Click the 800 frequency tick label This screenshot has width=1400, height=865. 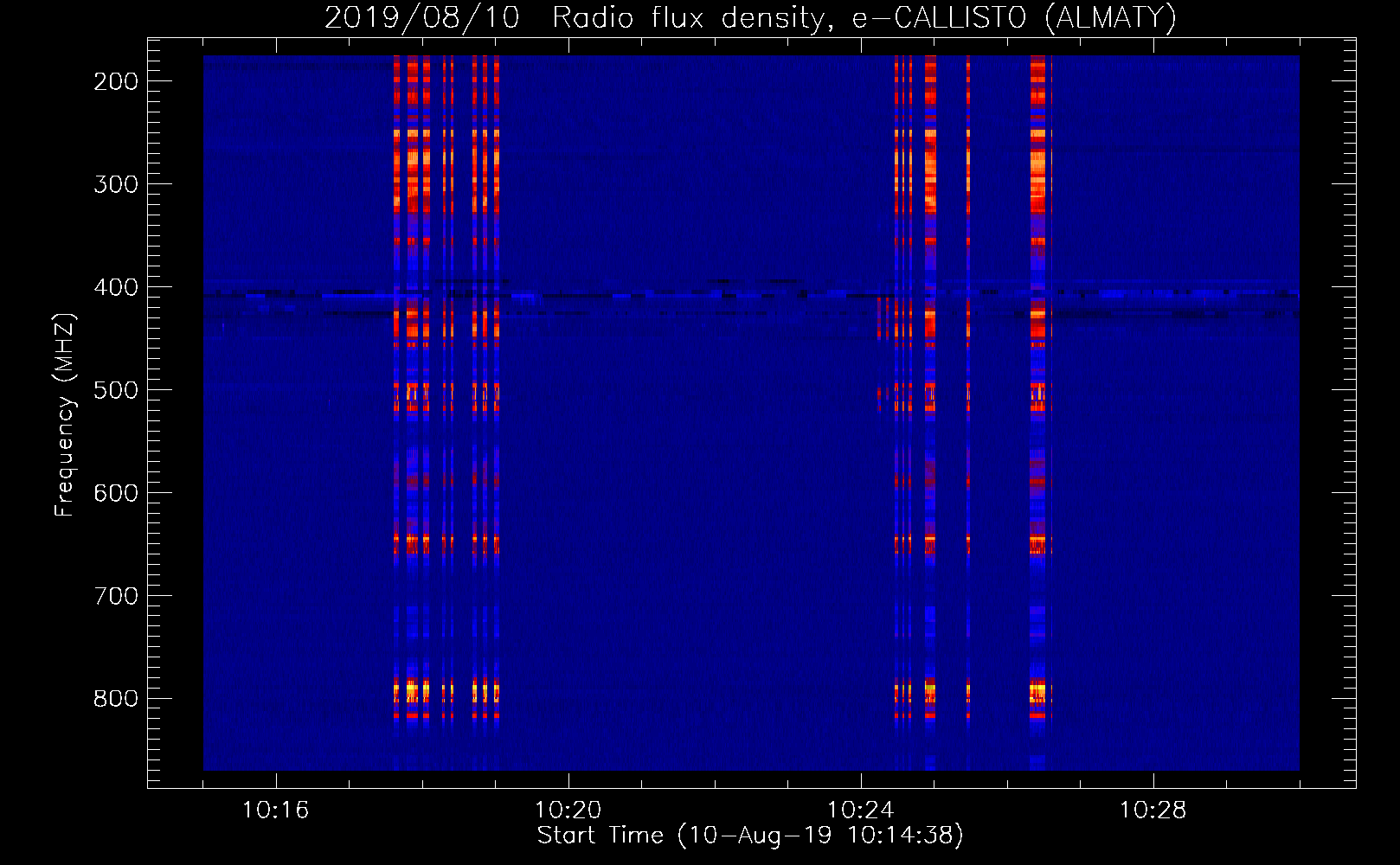116,699
